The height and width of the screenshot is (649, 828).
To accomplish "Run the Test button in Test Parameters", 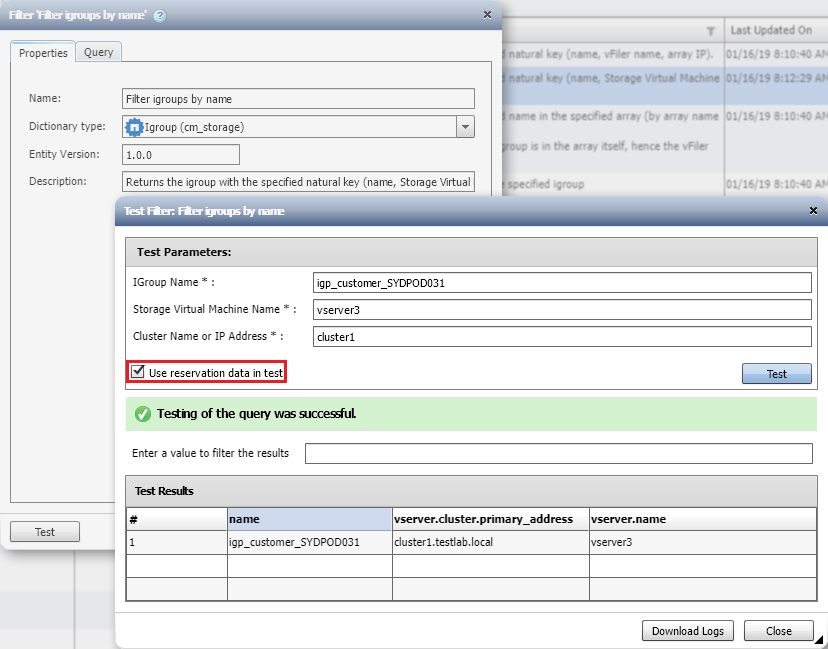I will coord(776,374).
